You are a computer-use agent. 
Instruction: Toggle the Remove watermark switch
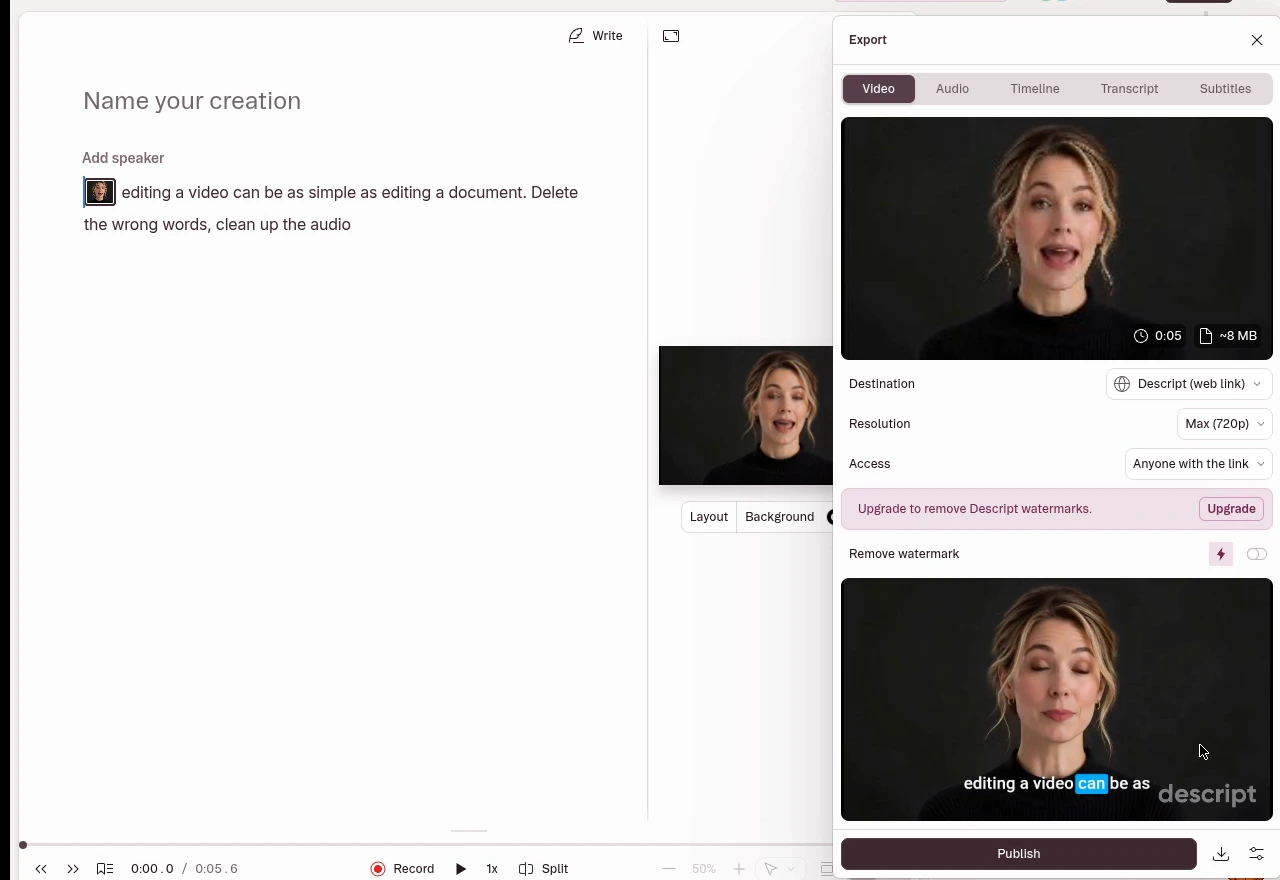click(x=1257, y=554)
